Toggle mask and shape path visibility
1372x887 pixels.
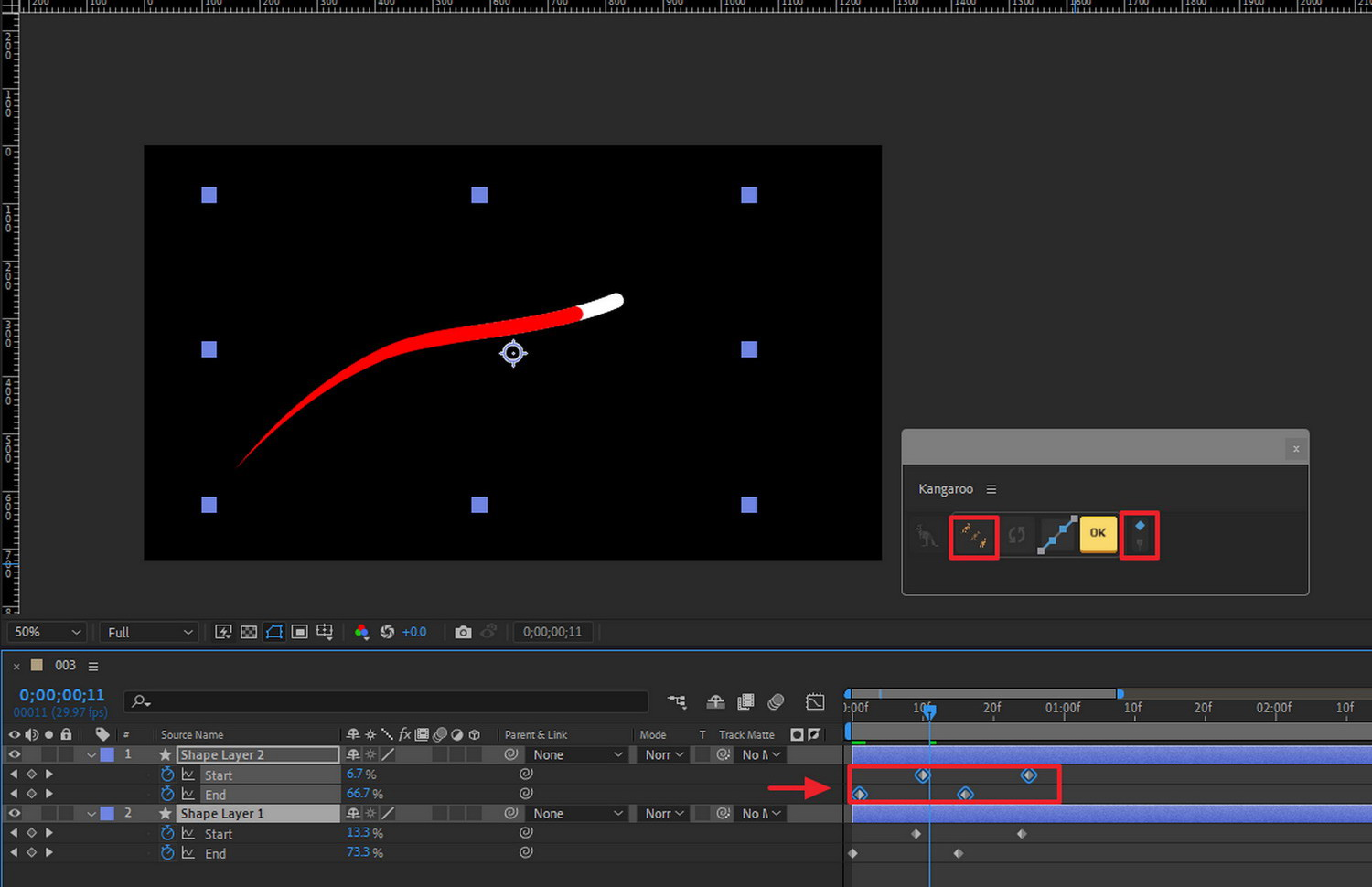pyautogui.click(x=273, y=632)
